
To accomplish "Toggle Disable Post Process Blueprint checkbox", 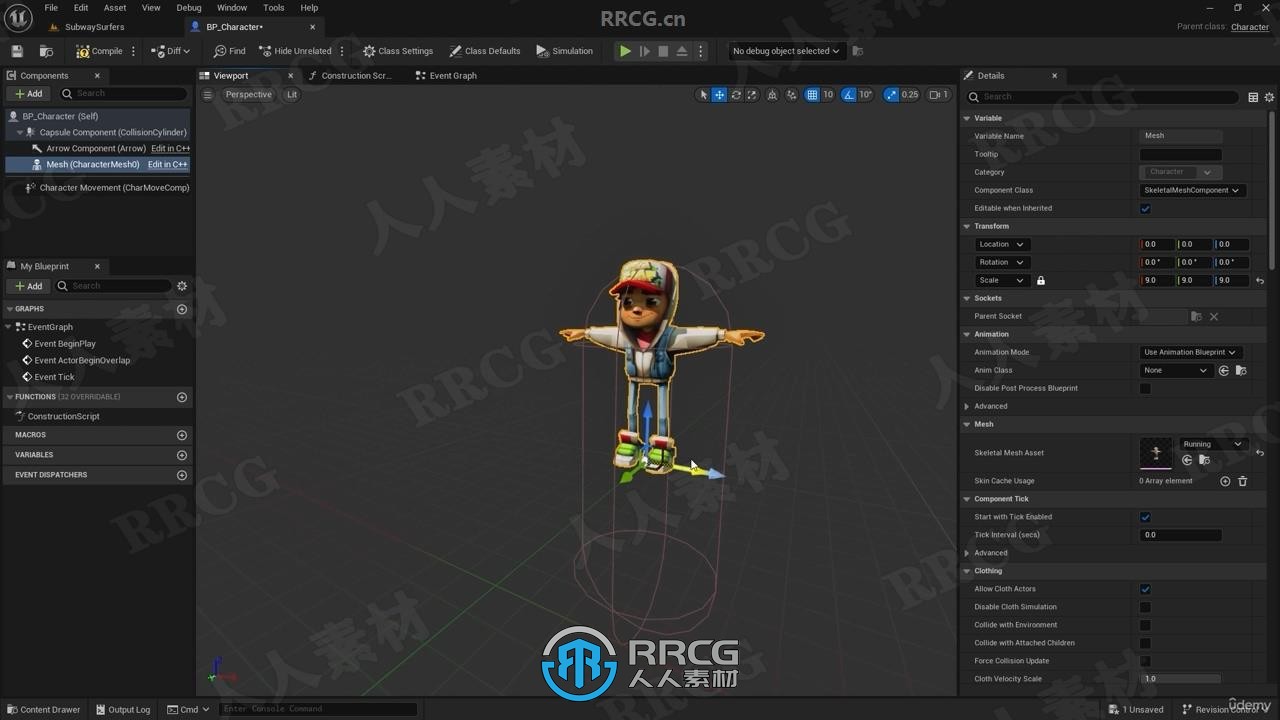I will (1145, 389).
